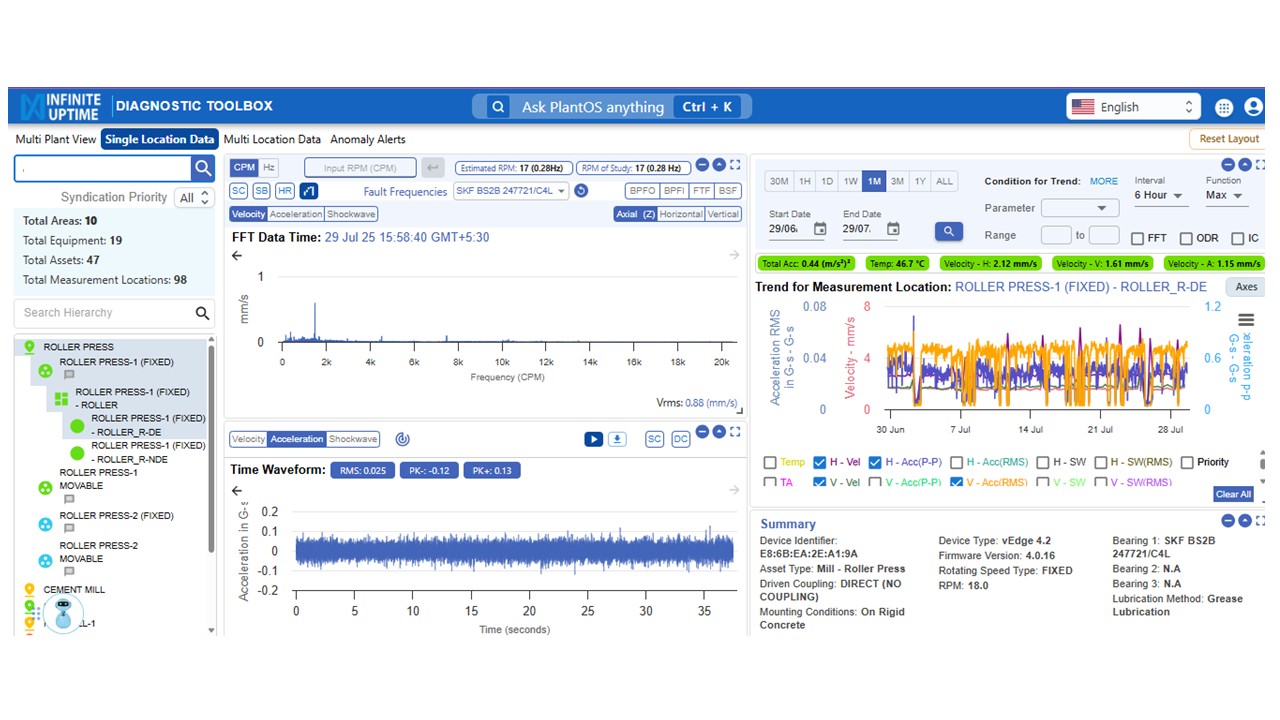Click the blue trend search button
This screenshot has width=1280, height=720.
point(948,232)
